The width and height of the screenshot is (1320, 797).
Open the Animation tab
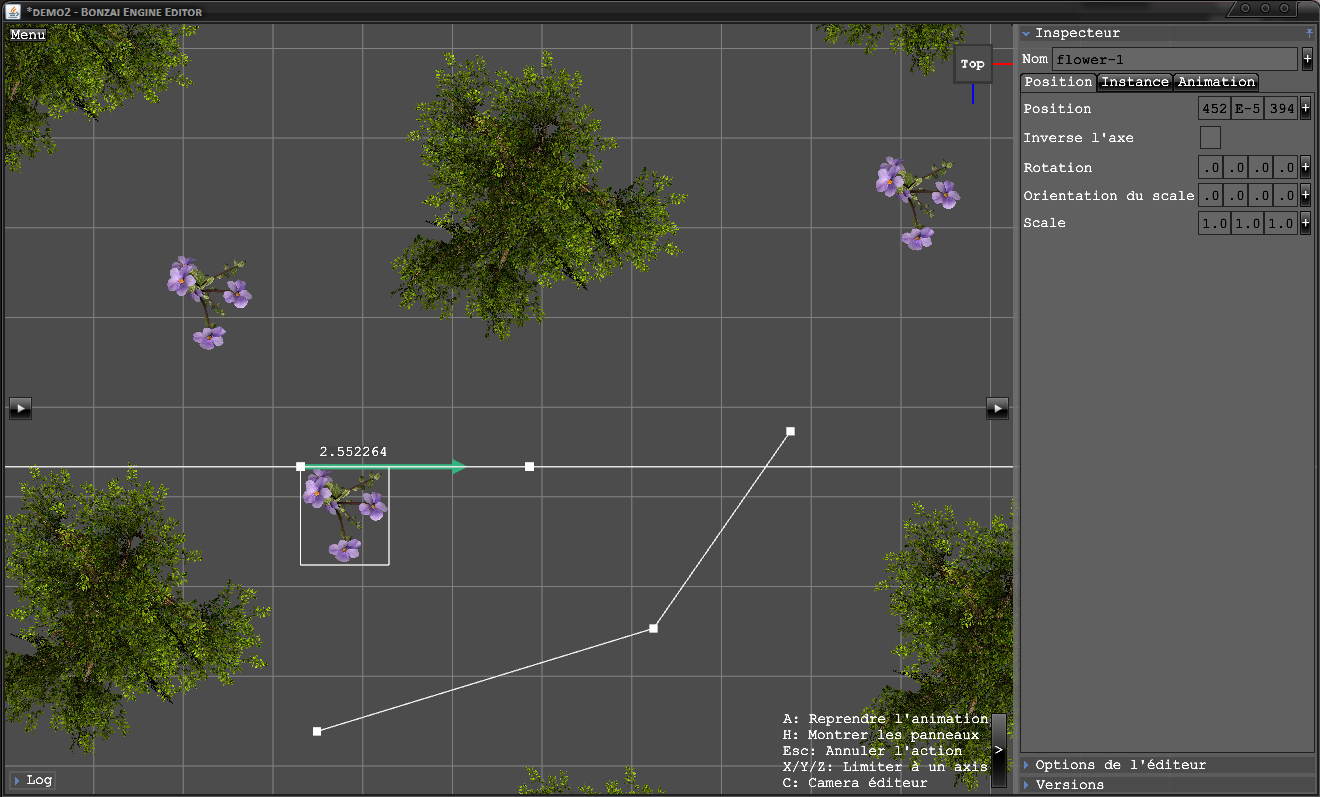coord(1216,82)
